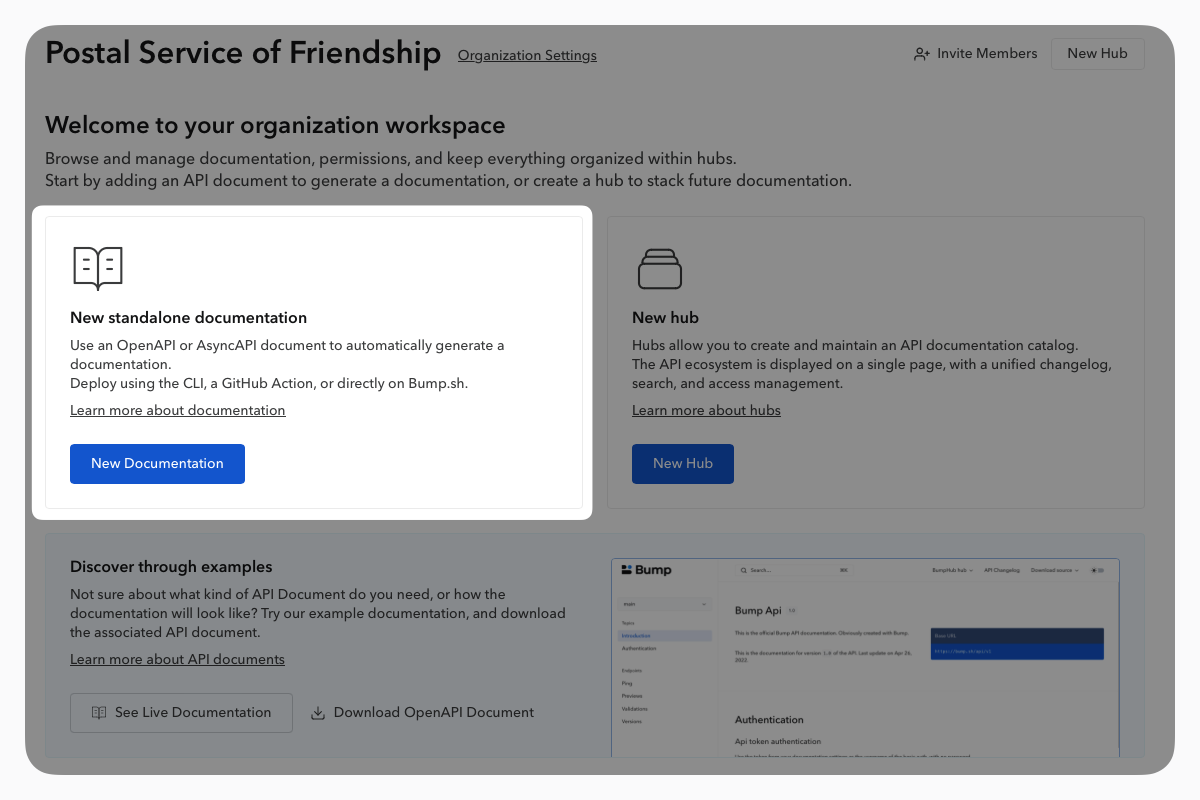Follow the Learn more about hubs link
Image resolution: width=1200 pixels, height=800 pixels.
pos(706,411)
